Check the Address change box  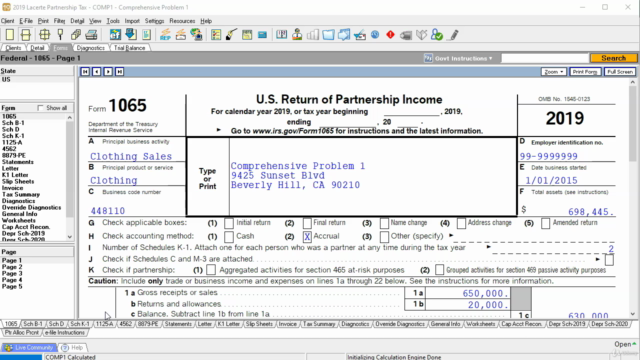click(x=461, y=223)
